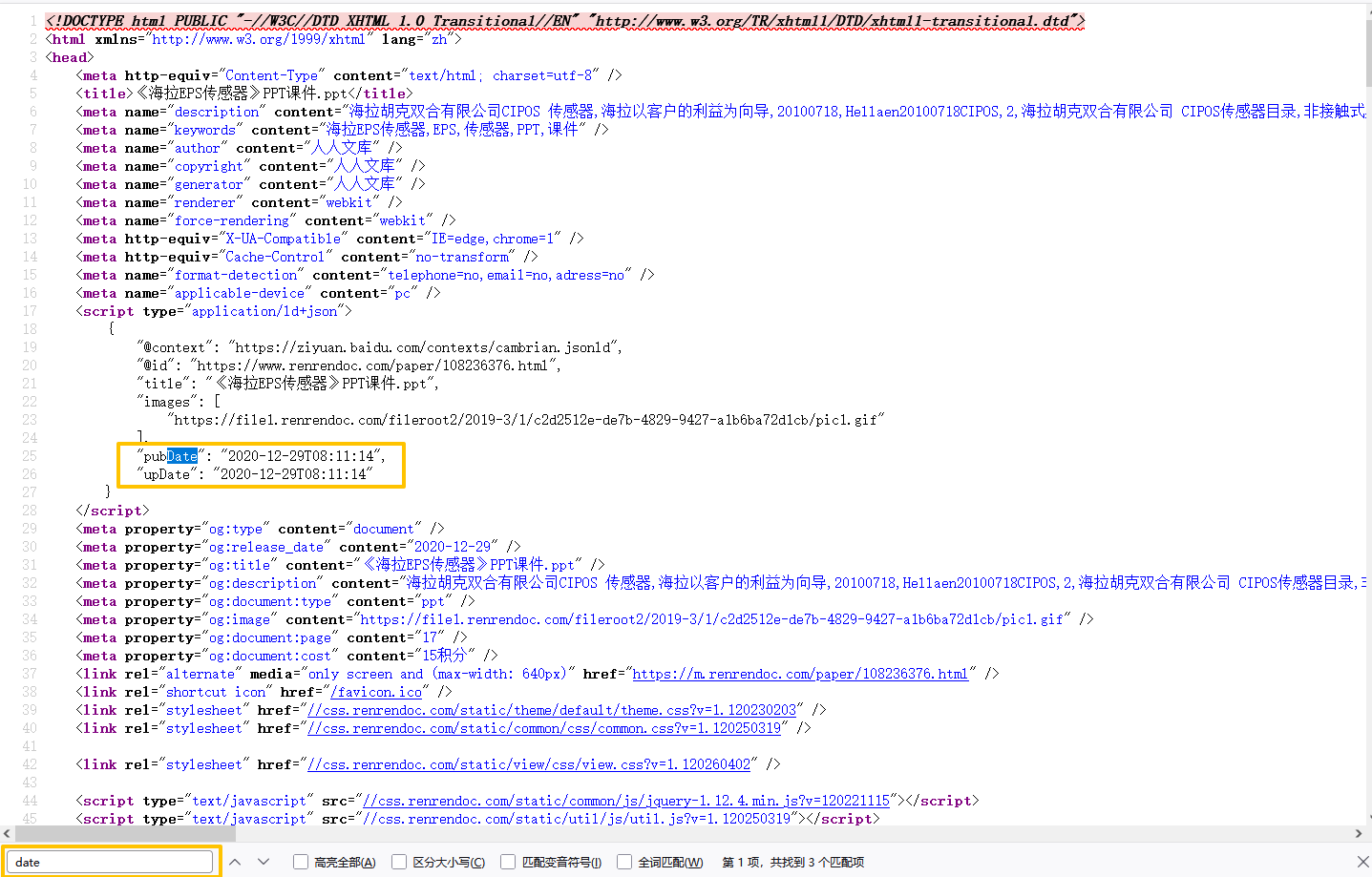The width and height of the screenshot is (1372, 877).
Task: Click the horizontal scrollbar track
Action: pyautogui.click(x=683, y=833)
